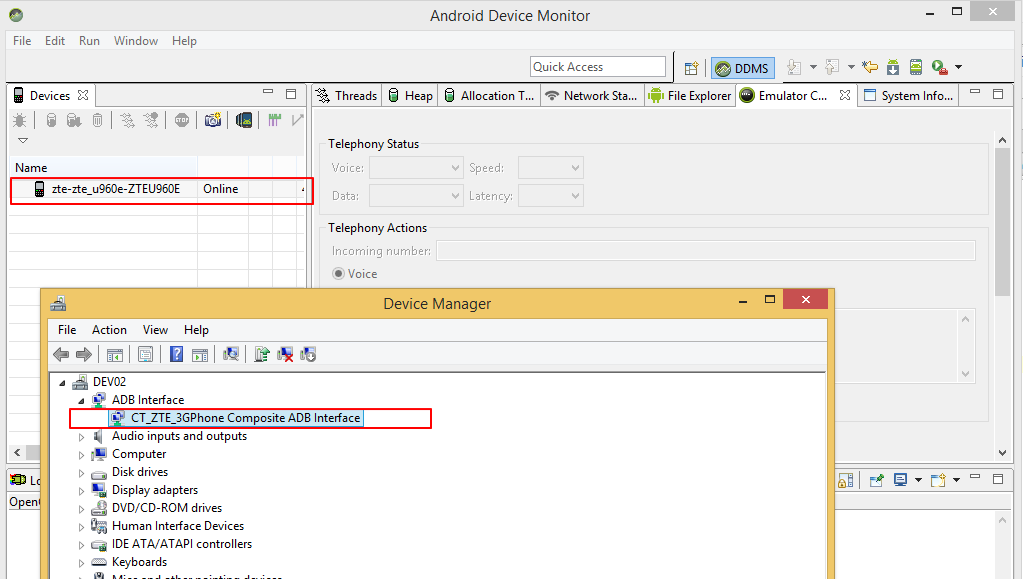Select the Voice radio button
This screenshot has width=1023, height=579.
[338, 274]
